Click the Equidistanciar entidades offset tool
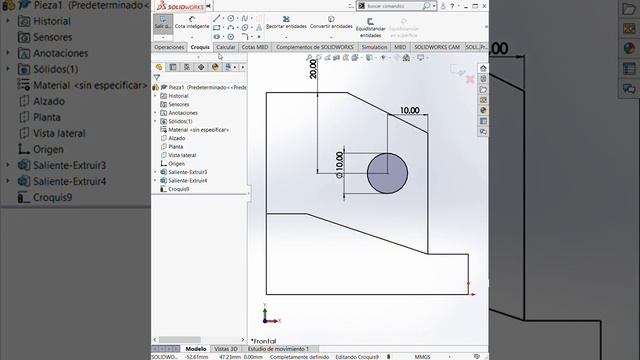 [370, 27]
